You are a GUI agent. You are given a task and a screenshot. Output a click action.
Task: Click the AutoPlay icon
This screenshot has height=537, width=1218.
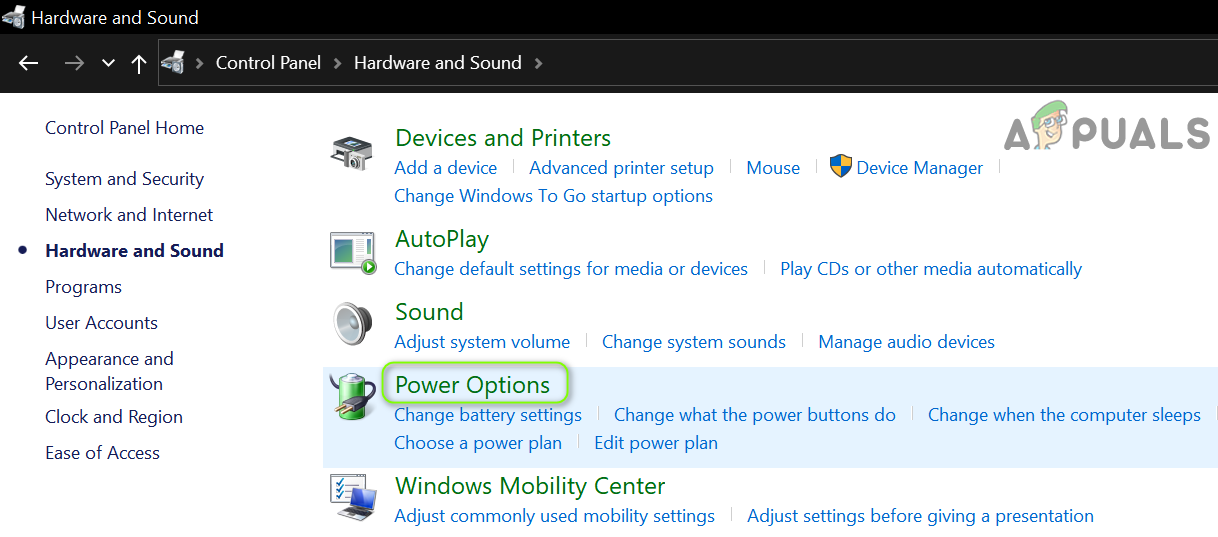(x=353, y=252)
